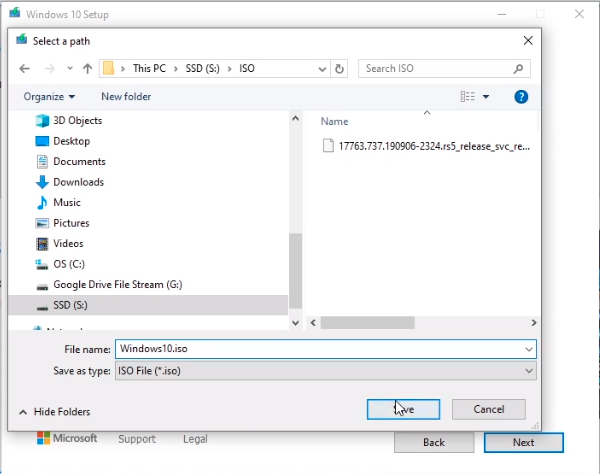Image resolution: width=600 pixels, height=474 pixels.
Task: Click the file icon beside 17763.737 file
Action: pyautogui.click(x=328, y=146)
